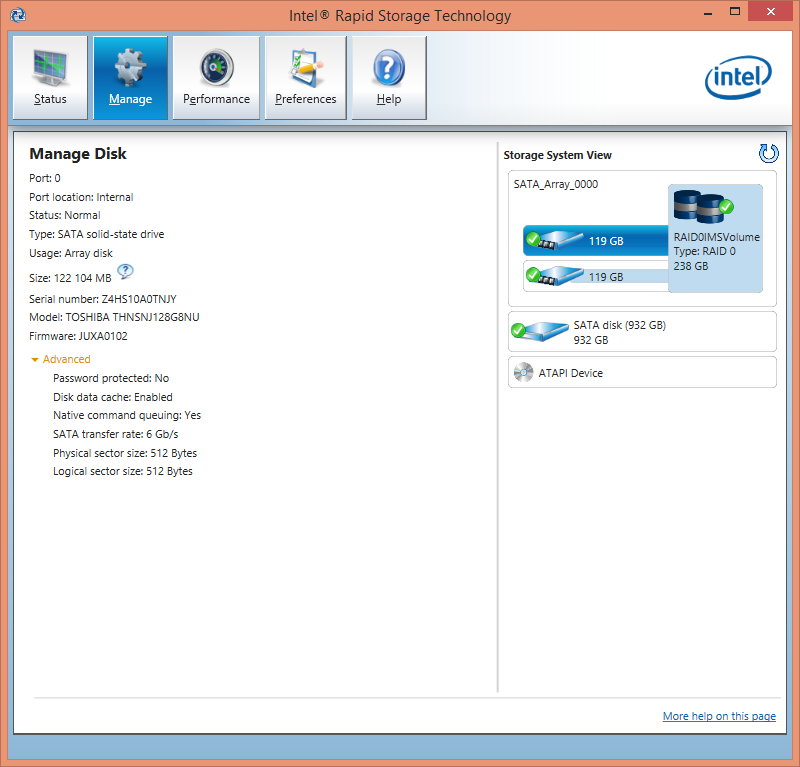
Task: Click the Performance gauge icon
Action: [x=216, y=67]
